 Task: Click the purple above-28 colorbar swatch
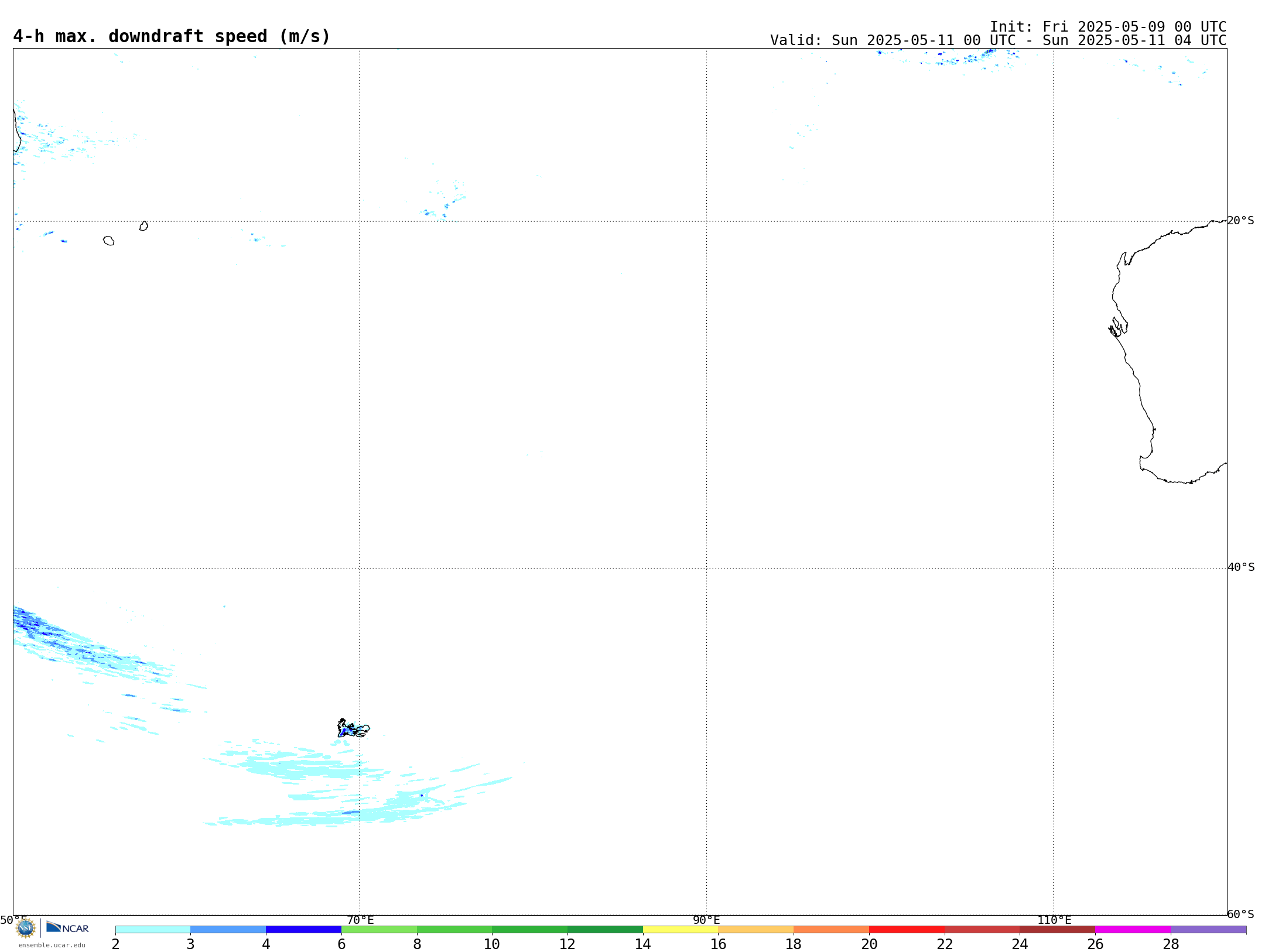[x=1208, y=929]
